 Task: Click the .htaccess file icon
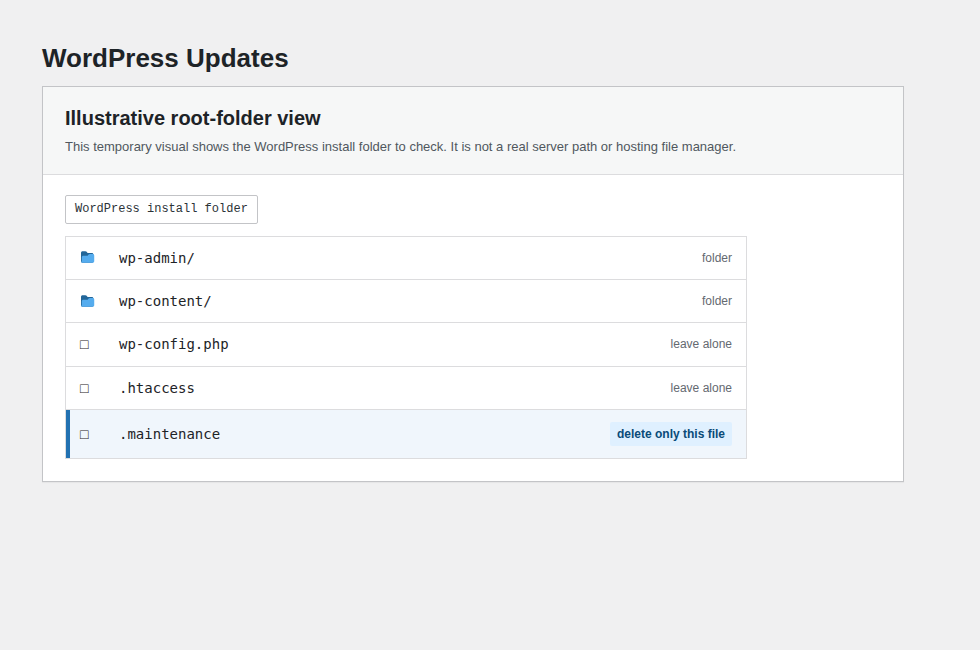click(84, 388)
